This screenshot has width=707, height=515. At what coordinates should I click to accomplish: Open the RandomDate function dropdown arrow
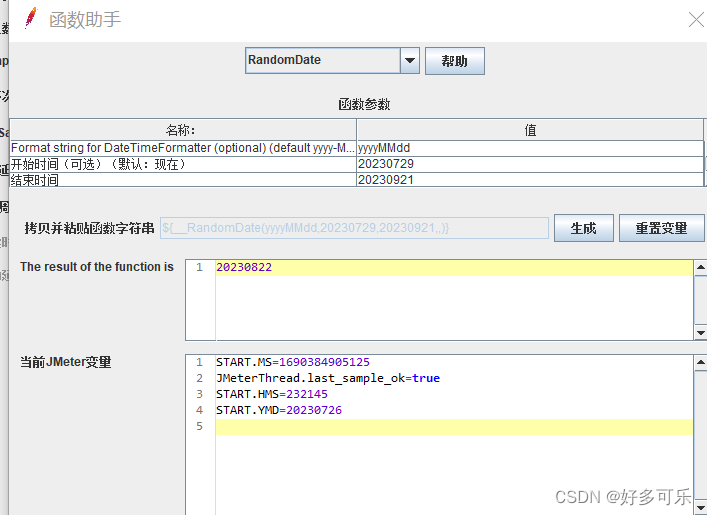point(409,60)
